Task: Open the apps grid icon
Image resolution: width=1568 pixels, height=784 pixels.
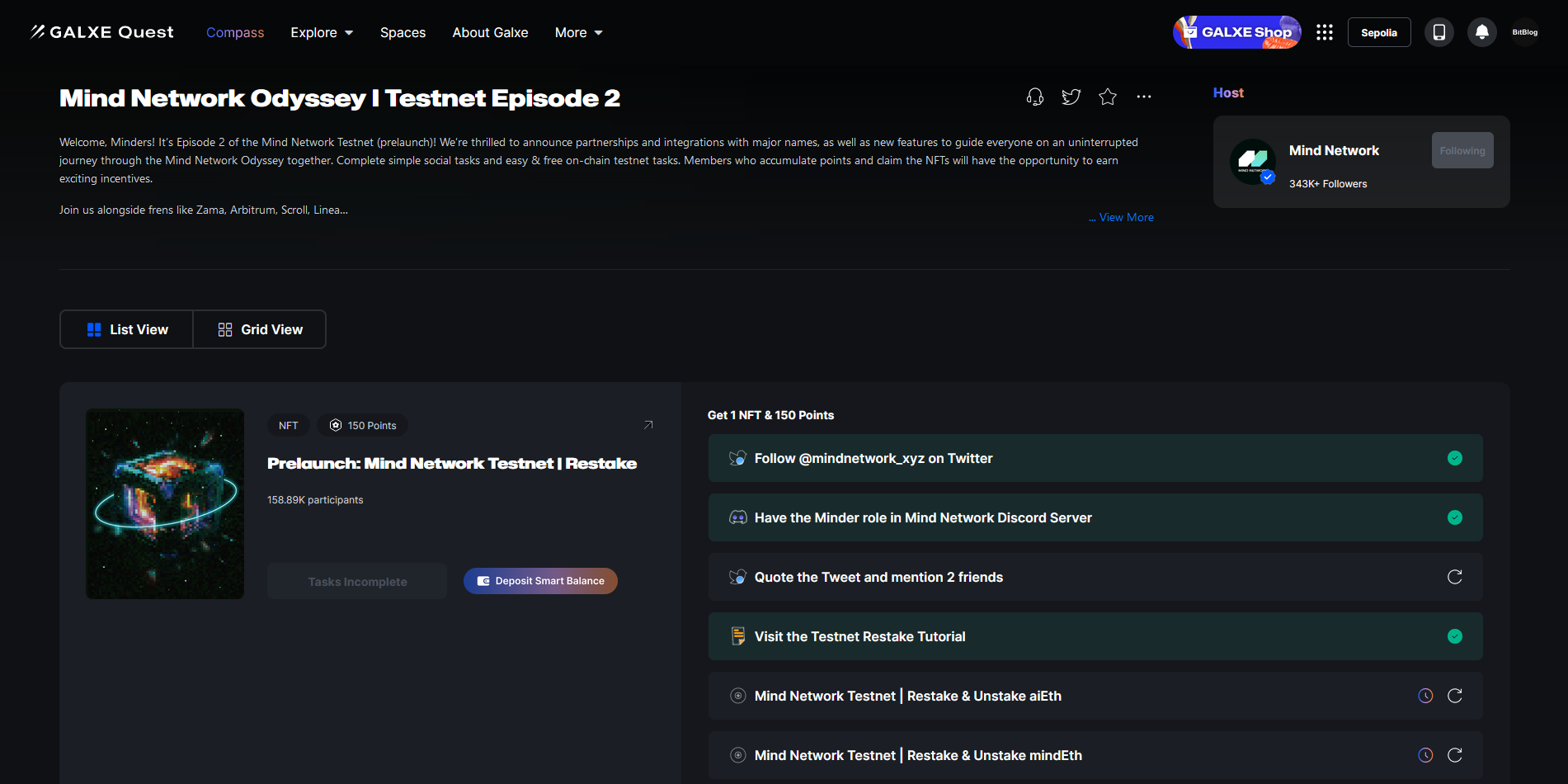Action: [x=1324, y=32]
